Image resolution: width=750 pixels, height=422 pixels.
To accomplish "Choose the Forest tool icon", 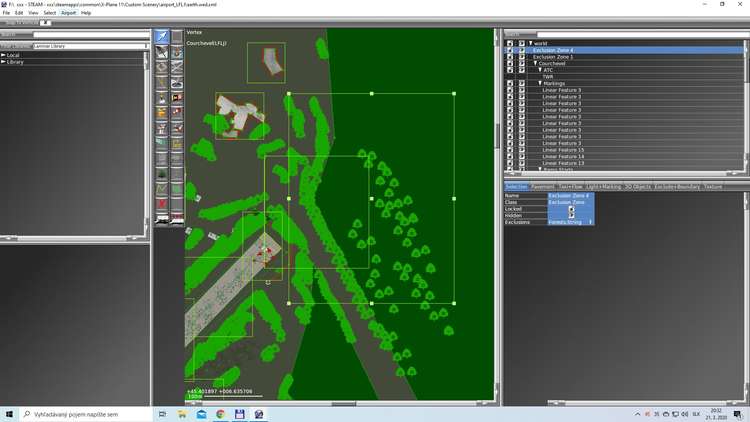I will (x=162, y=173).
